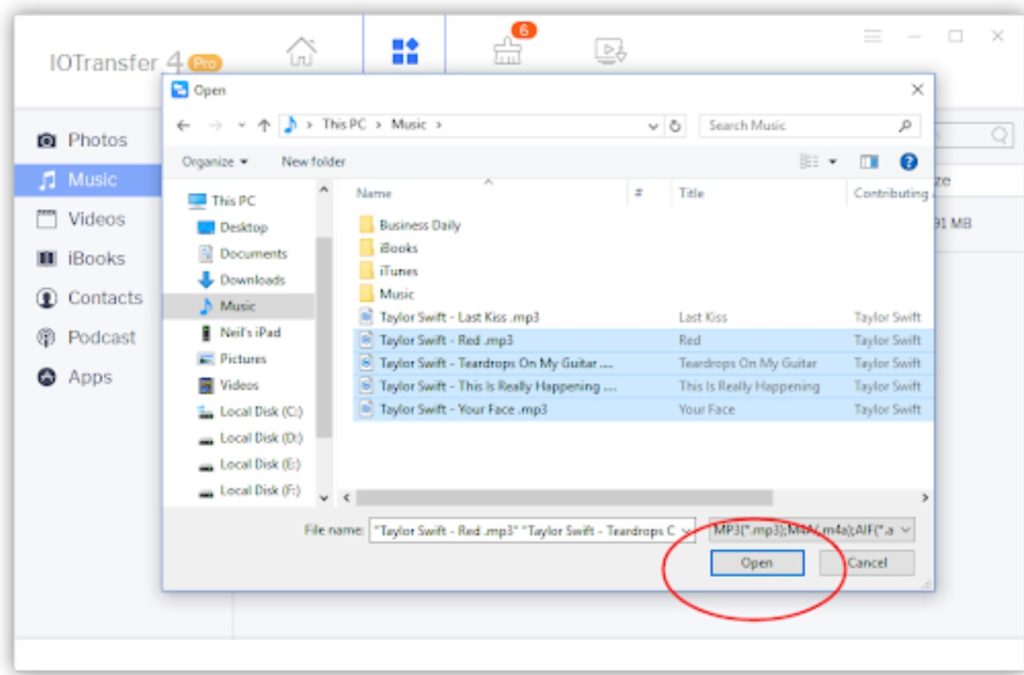Open the Organize dropdown menu
Screen dimensions: 1024x675
click(x=215, y=161)
